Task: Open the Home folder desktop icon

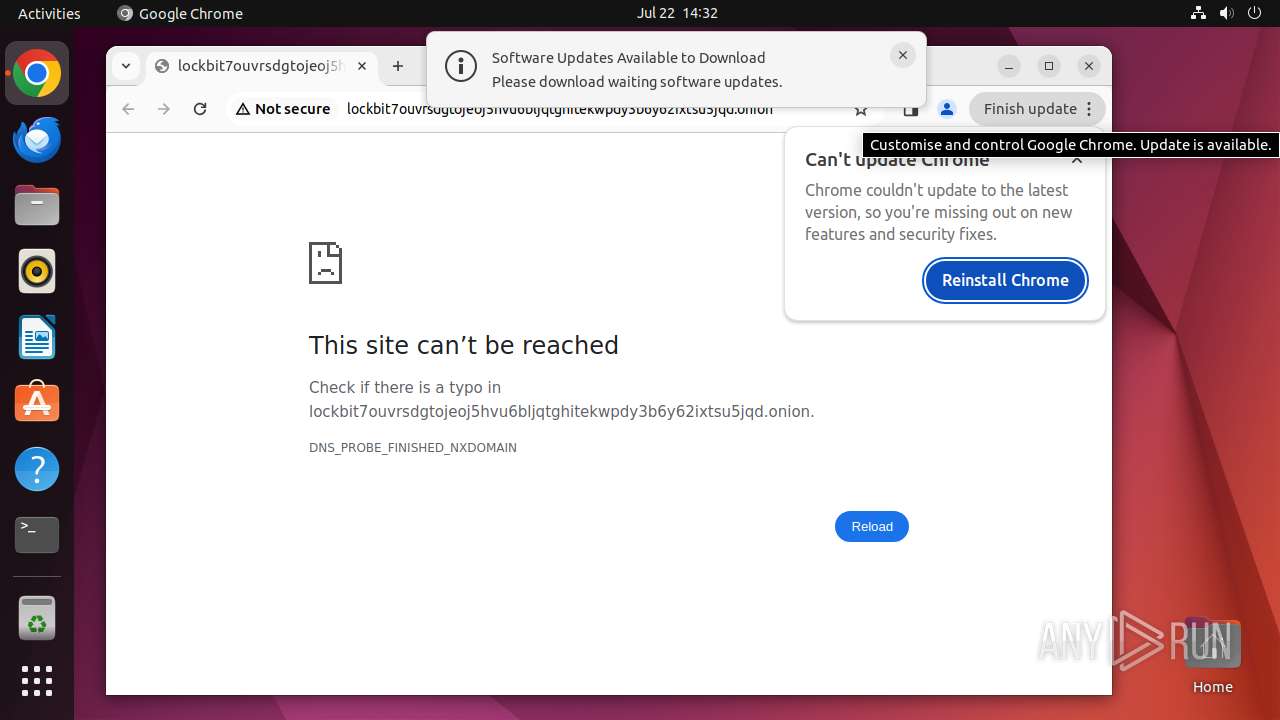Action: click(x=1212, y=655)
